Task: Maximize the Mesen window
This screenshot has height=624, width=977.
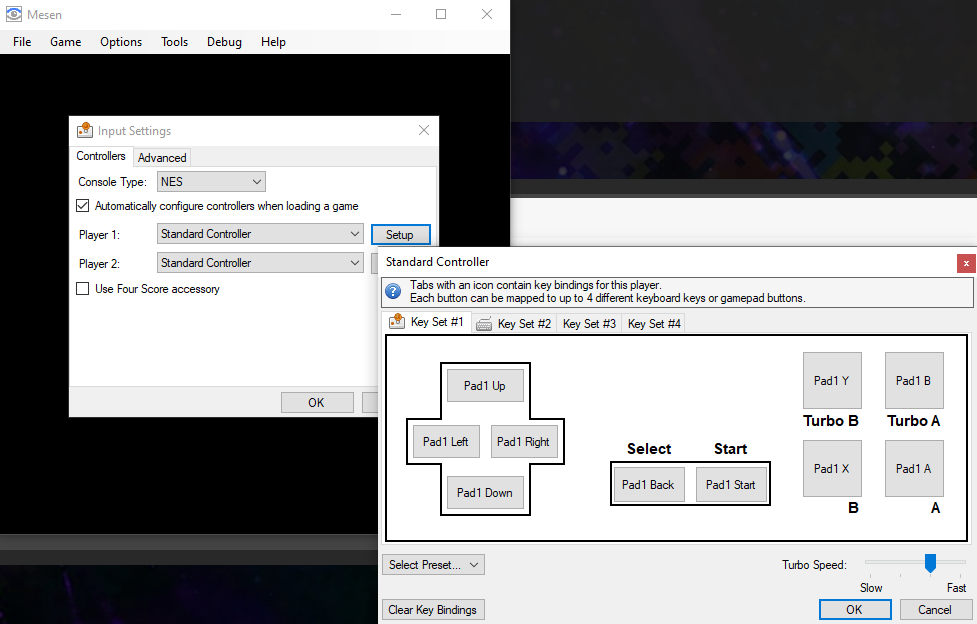Action: click(x=441, y=14)
